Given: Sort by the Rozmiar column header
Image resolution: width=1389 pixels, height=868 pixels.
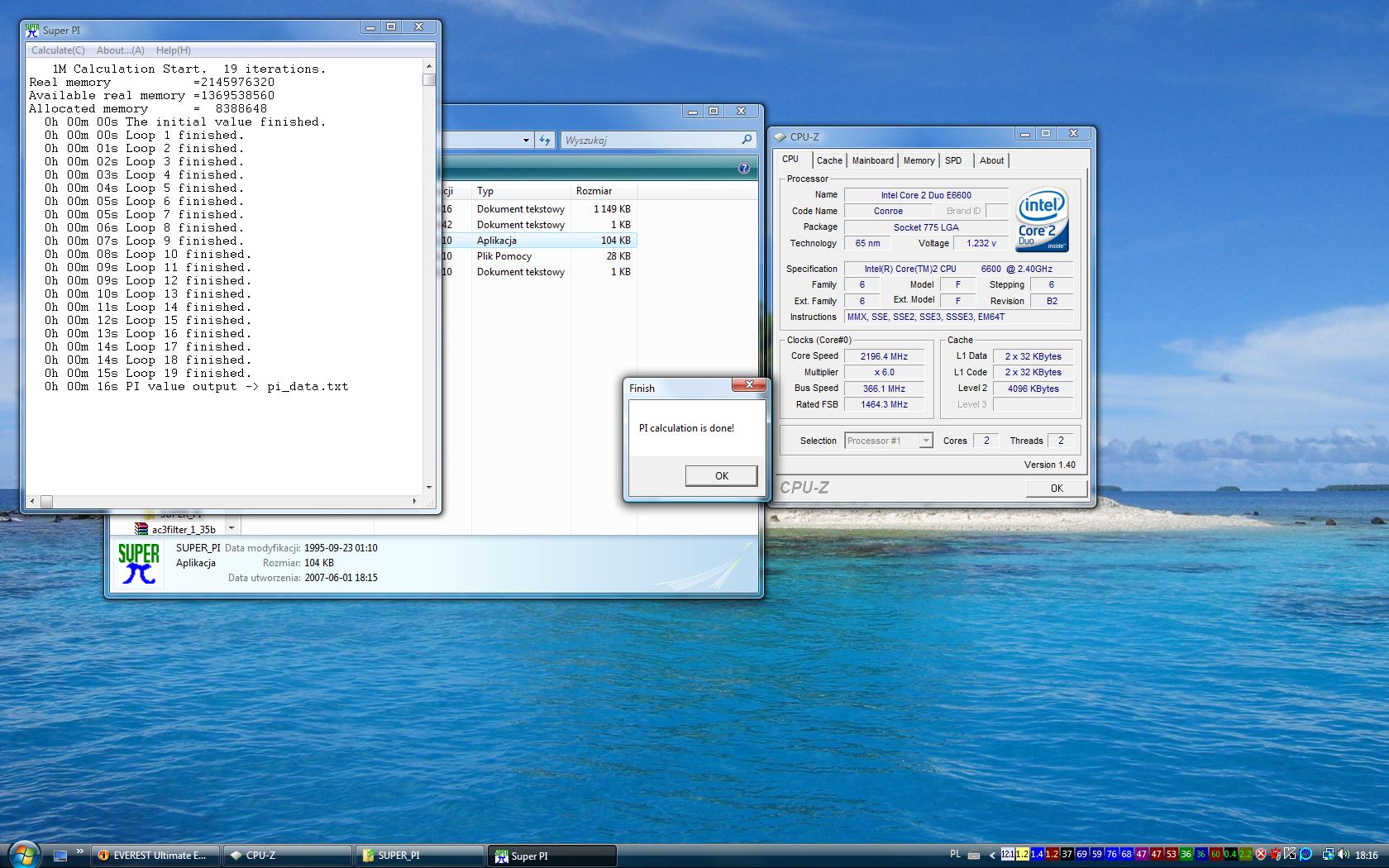Looking at the screenshot, I should click(604, 191).
